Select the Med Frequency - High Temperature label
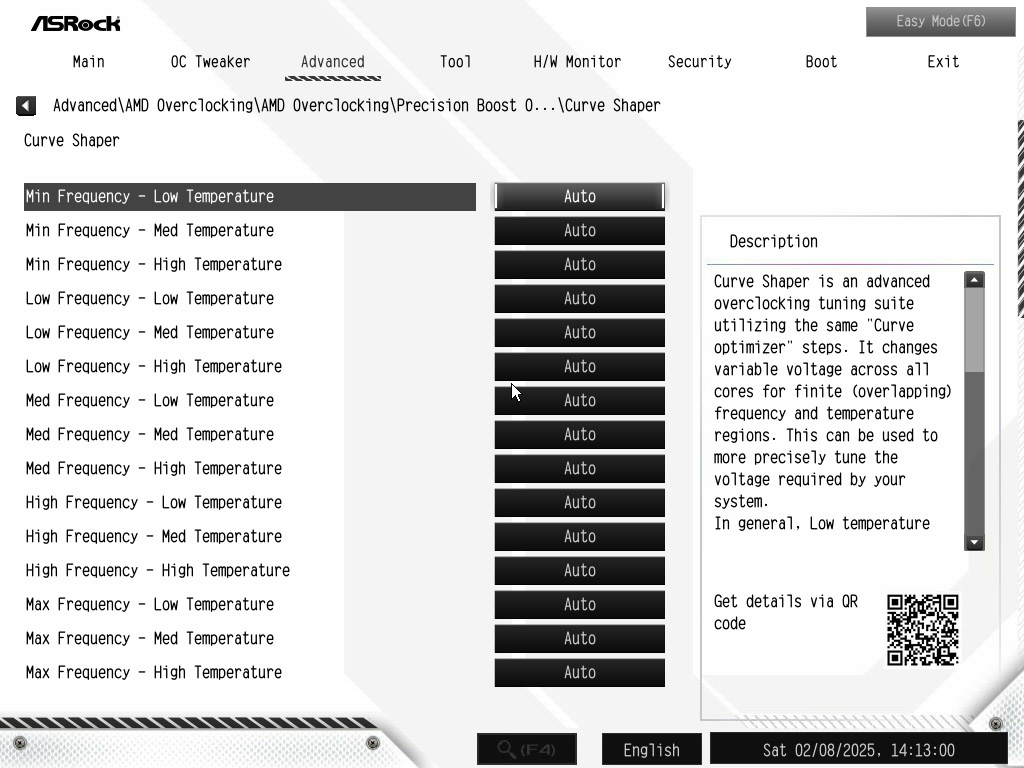Viewport: 1024px width, 768px height. coord(153,468)
